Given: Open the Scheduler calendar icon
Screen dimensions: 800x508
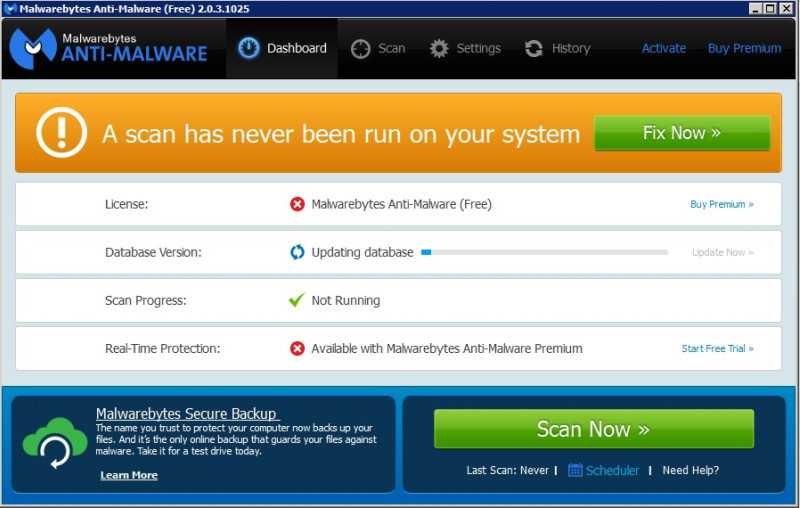Looking at the screenshot, I should pyautogui.click(x=575, y=470).
